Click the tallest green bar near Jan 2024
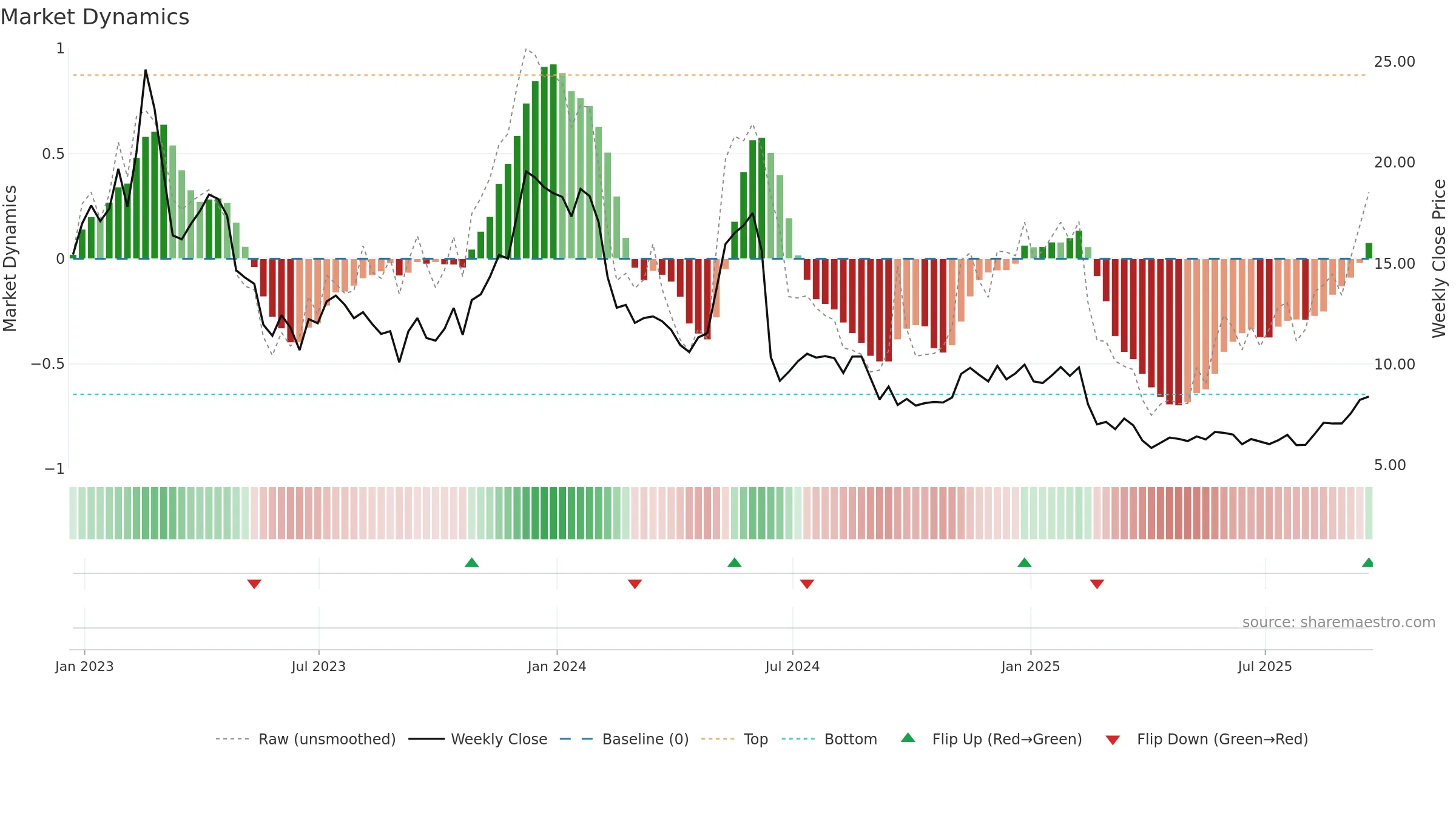This screenshot has width=1456, height=819. [553, 161]
